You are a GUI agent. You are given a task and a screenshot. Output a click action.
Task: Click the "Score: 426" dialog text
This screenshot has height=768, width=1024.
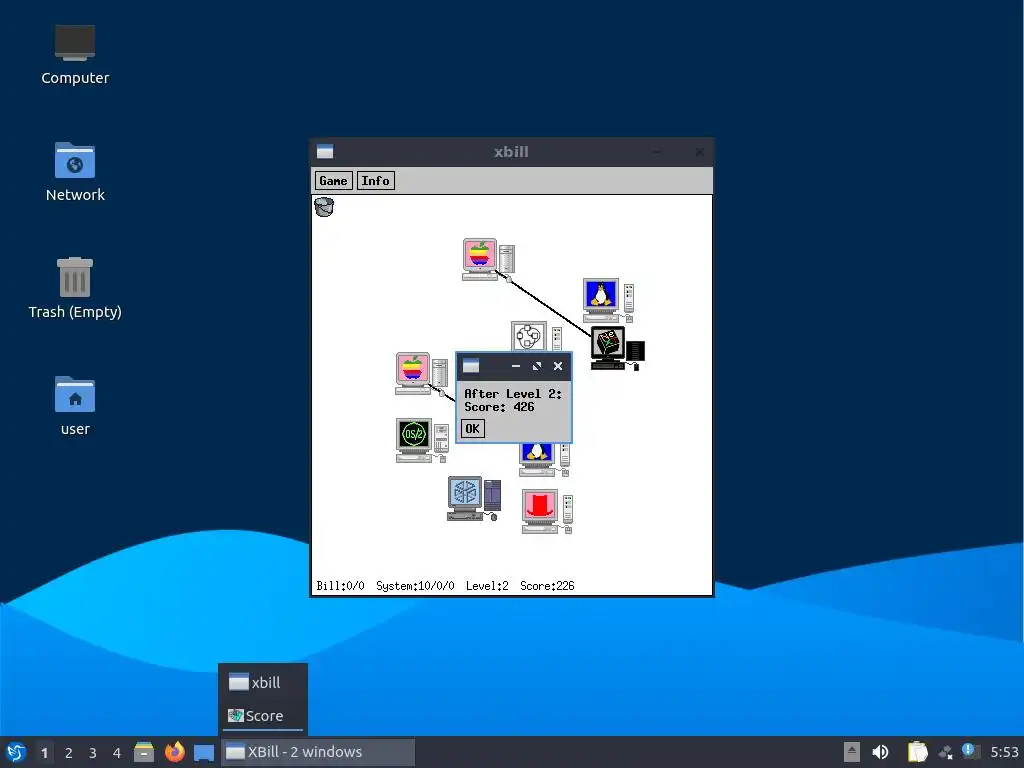pos(499,407)
